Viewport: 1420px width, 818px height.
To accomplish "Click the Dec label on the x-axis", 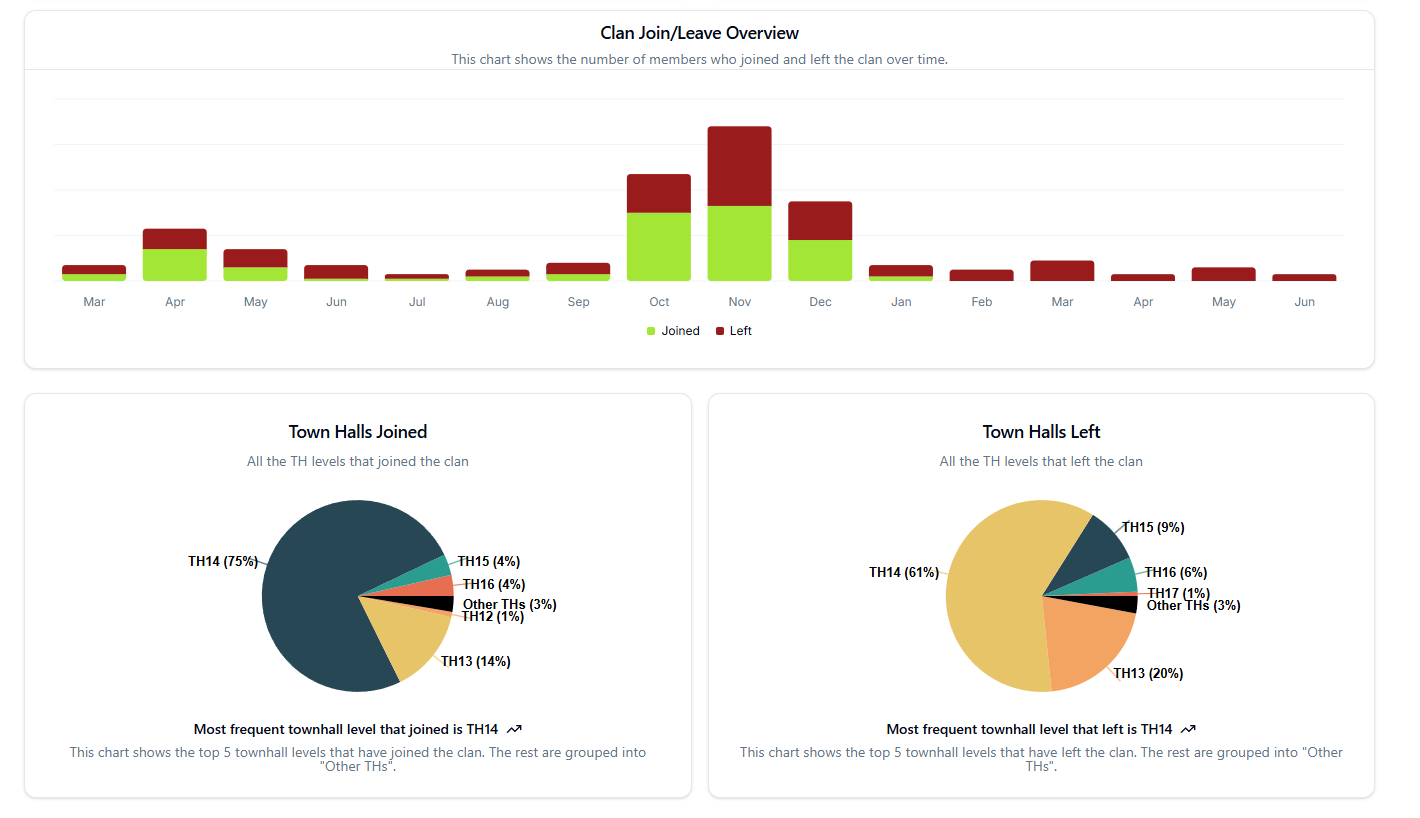I will click(820, 301).
